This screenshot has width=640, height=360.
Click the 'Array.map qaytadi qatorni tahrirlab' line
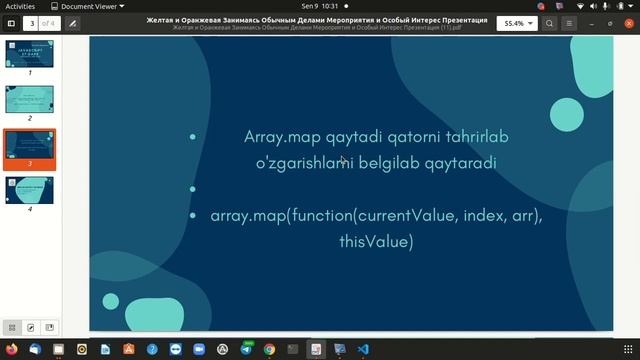[376, 137]
